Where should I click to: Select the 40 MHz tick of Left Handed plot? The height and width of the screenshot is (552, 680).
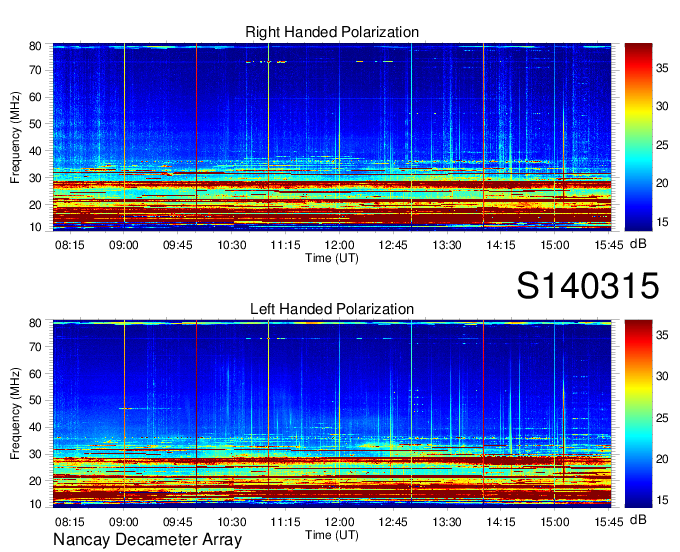[x=35, y=427]
